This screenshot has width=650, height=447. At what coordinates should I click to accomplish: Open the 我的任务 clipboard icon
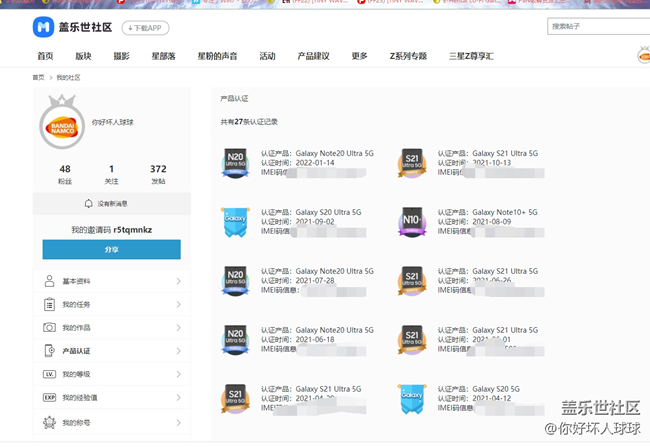coord(49,304)
